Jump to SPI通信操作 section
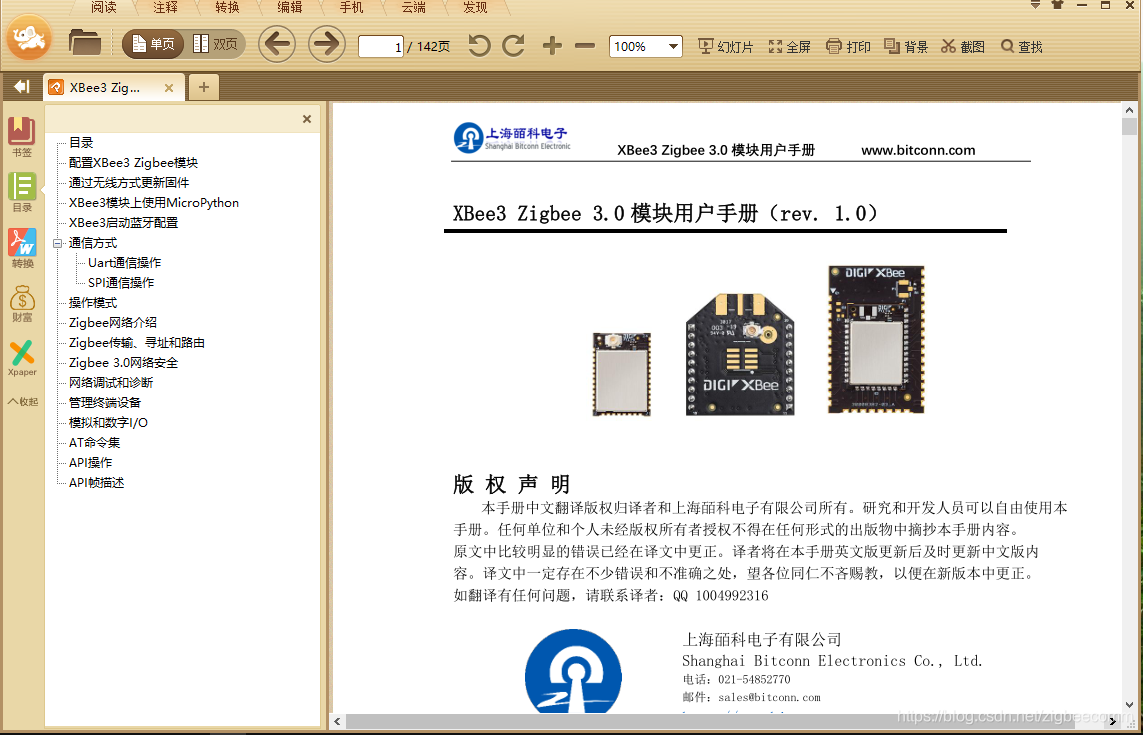 [121, 283]
